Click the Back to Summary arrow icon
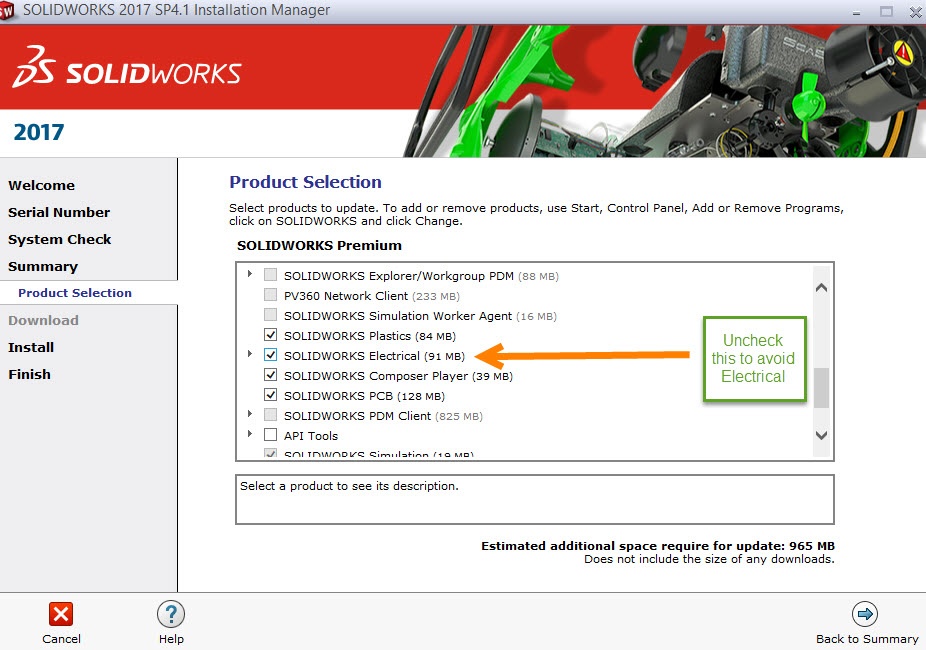The width and height of the screenshot is (926, 650). click(866, 614)
